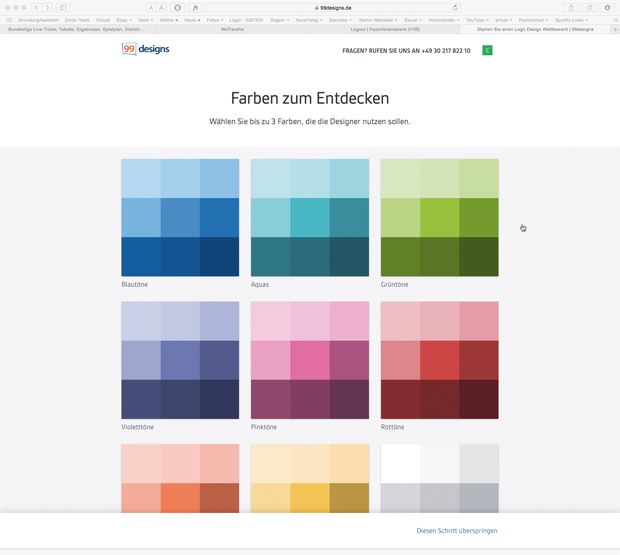Viewport: 620px width, 555px height.
Task: Click the Wählen Sie bis zu 3 Farben text
Action: point(310,121)
